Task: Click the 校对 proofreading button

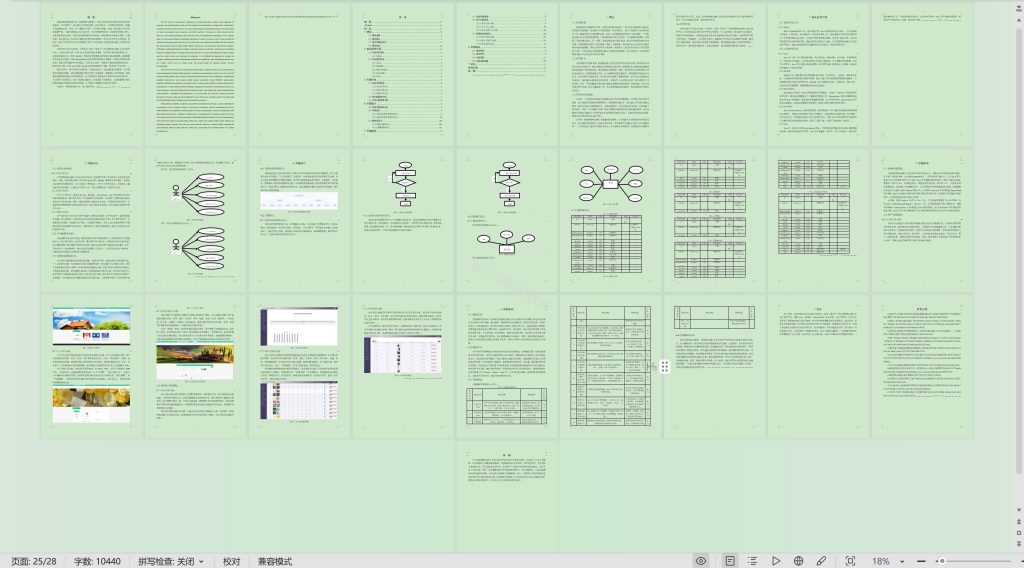Action: coord(231,561)
